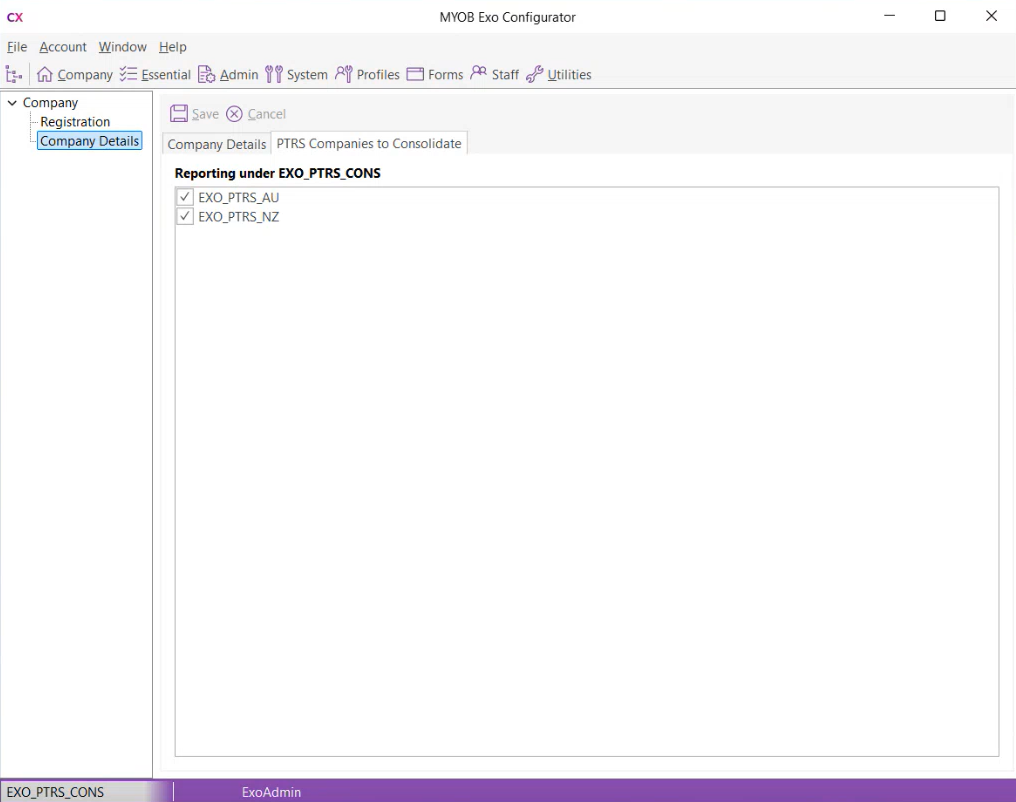Click the EXO_PTRS_NZ company name
The image size is (1016, 802).
tap(238, 217)
